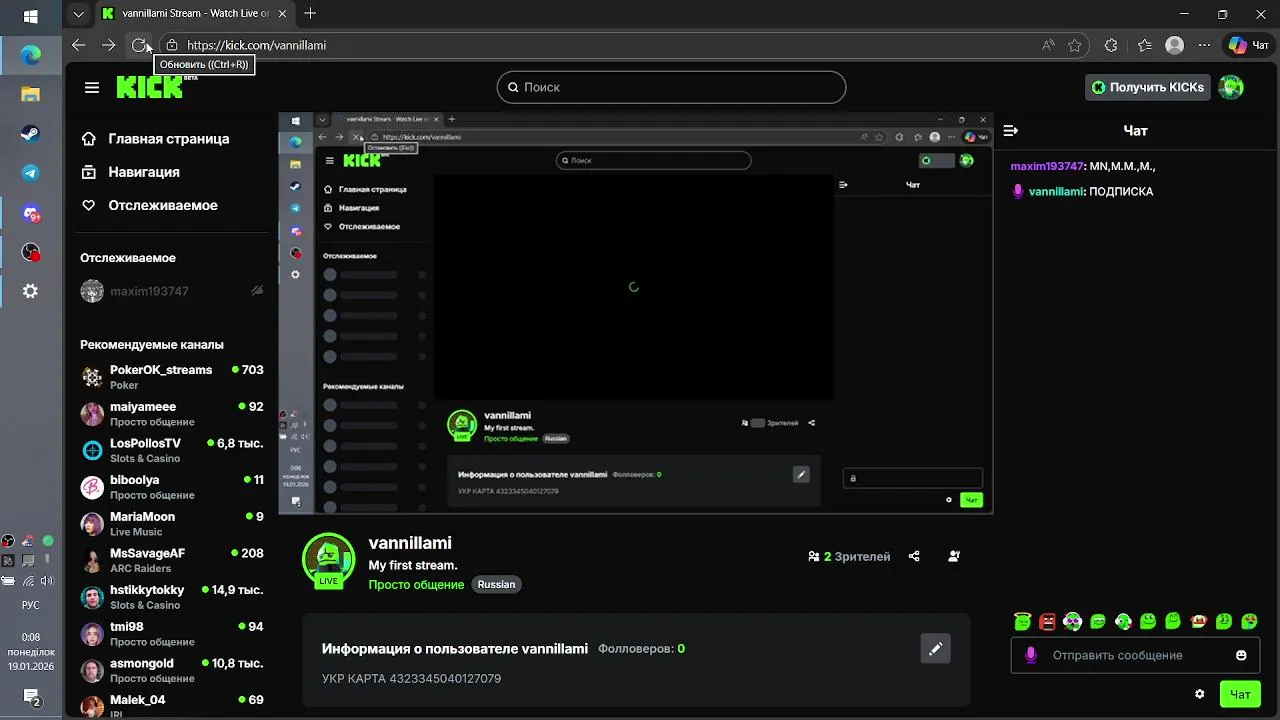The height and width of the screenshot is (720, 1280).
Task: Click the user-with-plus icon beside share
Action: pyautogui.click(x=954, y=556)
